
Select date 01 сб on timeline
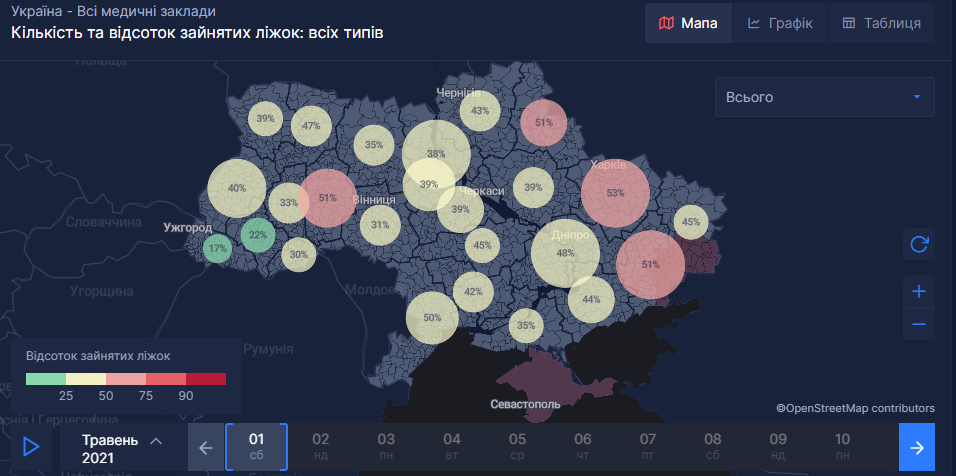[x=257, y=447]
